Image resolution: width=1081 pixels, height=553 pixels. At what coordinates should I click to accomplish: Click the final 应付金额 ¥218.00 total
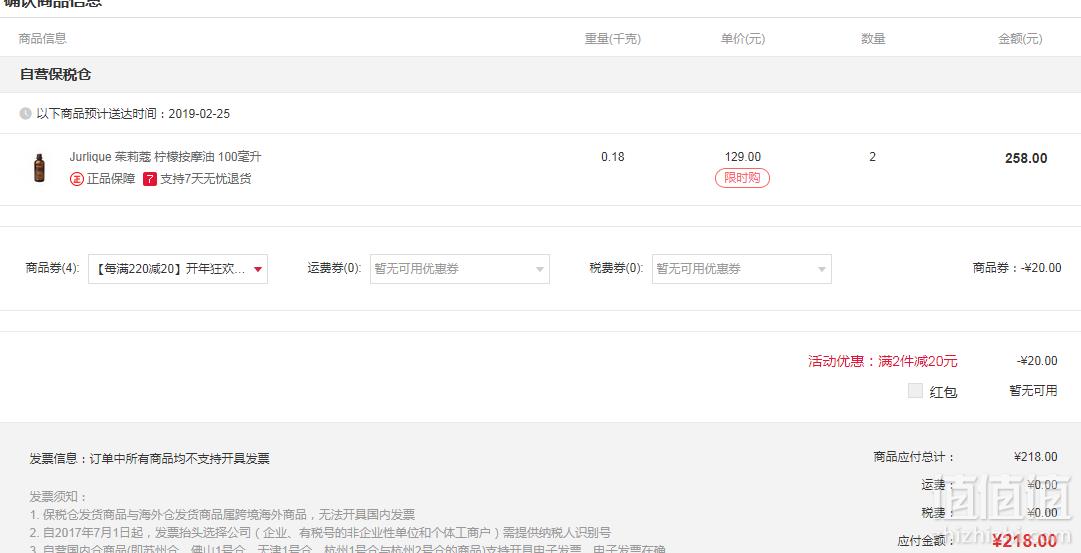[x=1024, y=541]
